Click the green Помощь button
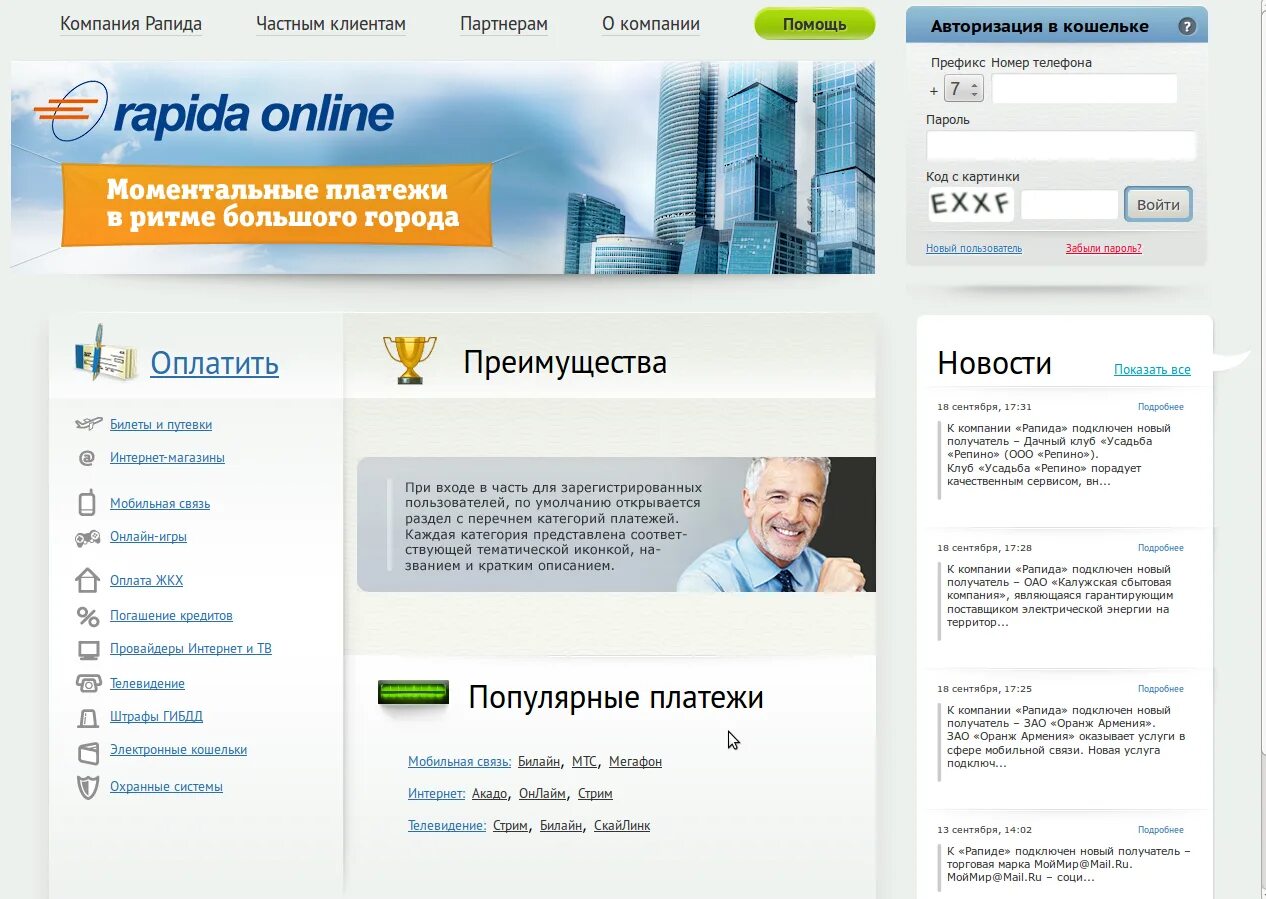Viewport: 1266px width, 899px height. [814, 24]
